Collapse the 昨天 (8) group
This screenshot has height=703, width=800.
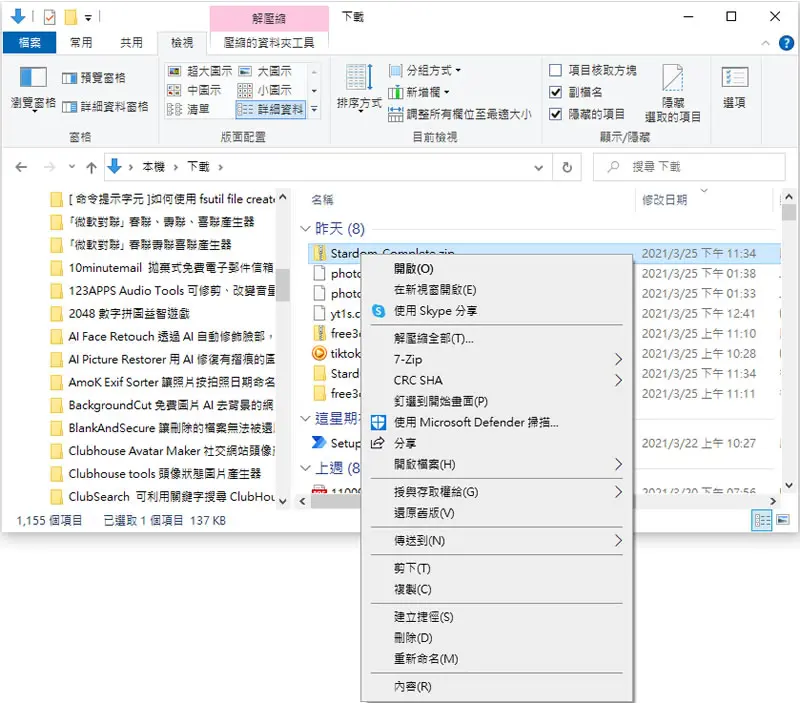tap(305, 229)
